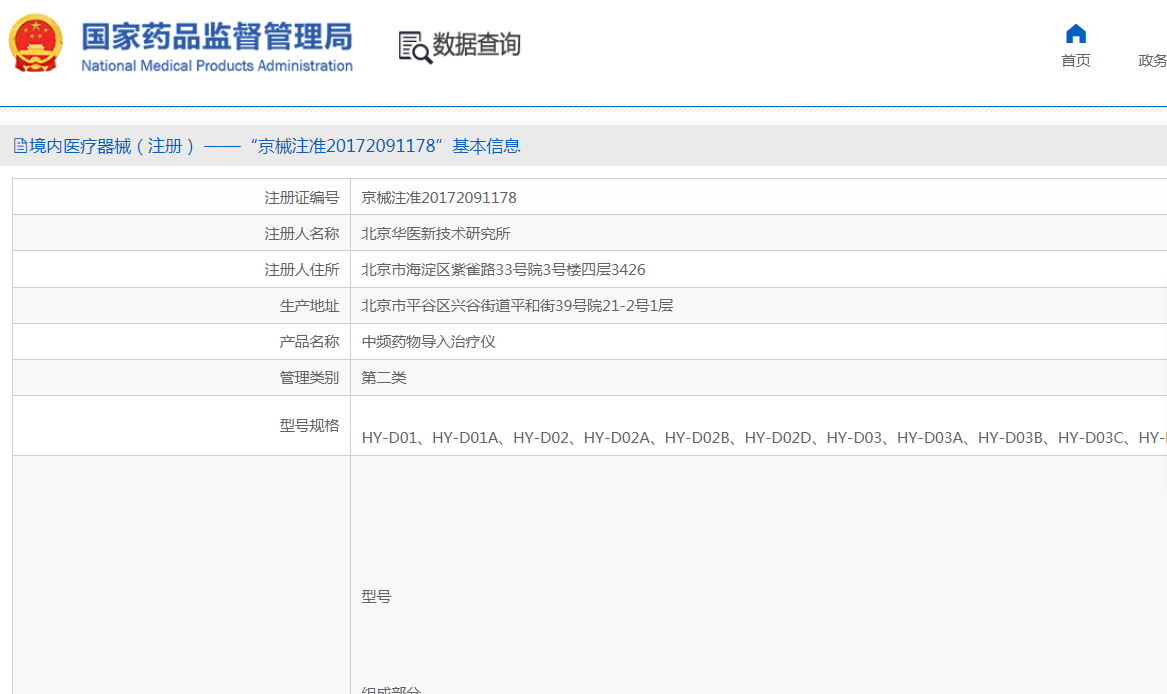Open the 政务 menu item
Image resolution: width=1167 pixels, height=694 pixels.
1152,60
